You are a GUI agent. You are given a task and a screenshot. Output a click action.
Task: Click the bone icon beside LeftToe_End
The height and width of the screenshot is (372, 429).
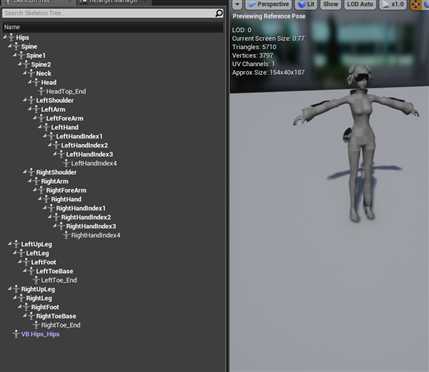(37, 280)
